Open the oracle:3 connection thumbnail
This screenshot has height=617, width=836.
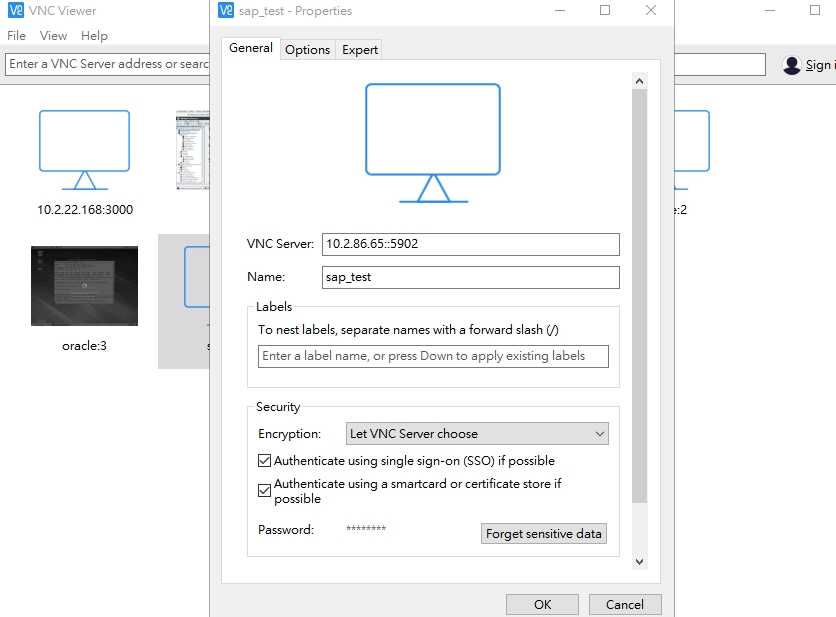click(84, 286)
